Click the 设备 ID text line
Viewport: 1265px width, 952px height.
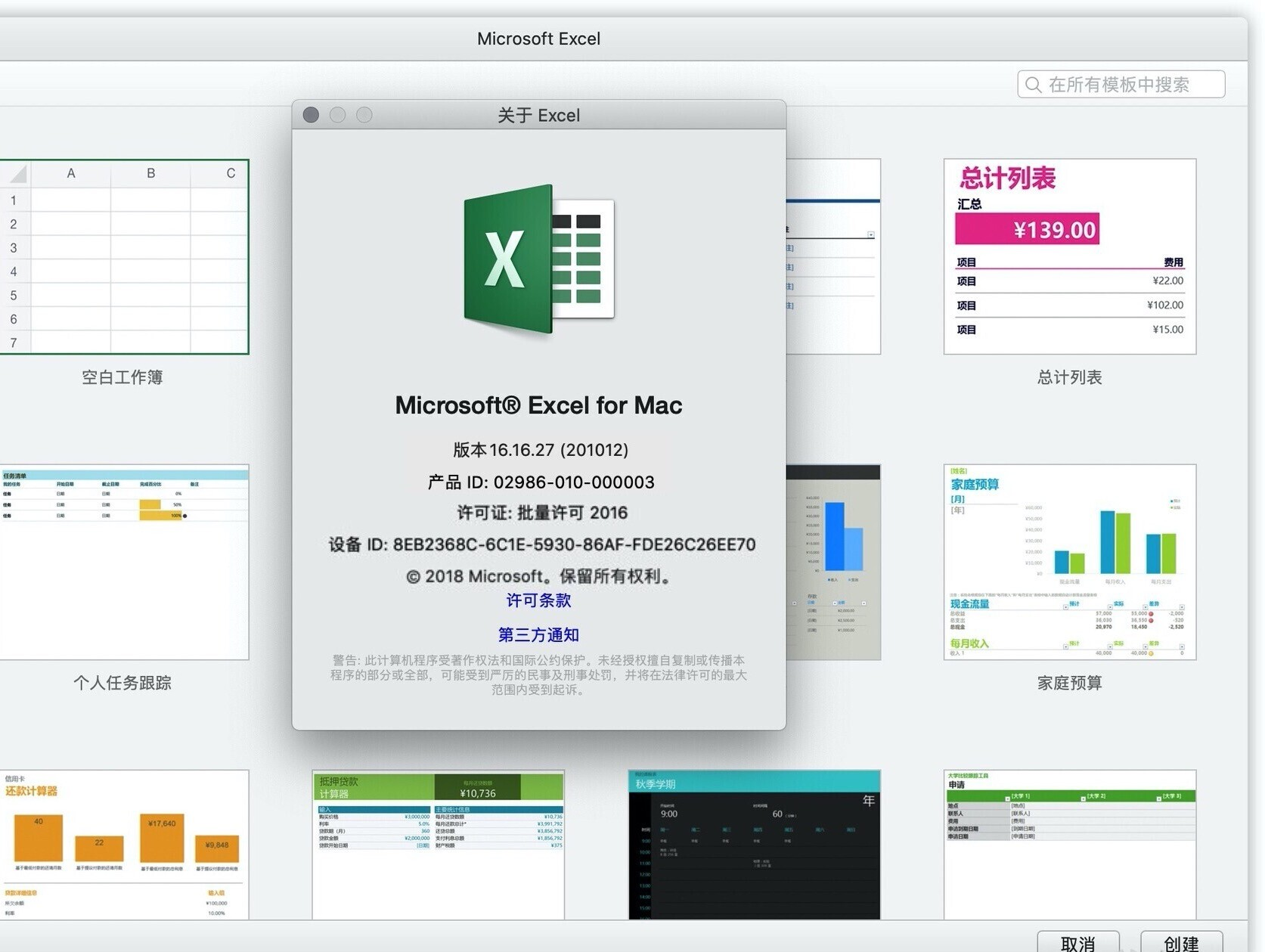tap(542, 544)
